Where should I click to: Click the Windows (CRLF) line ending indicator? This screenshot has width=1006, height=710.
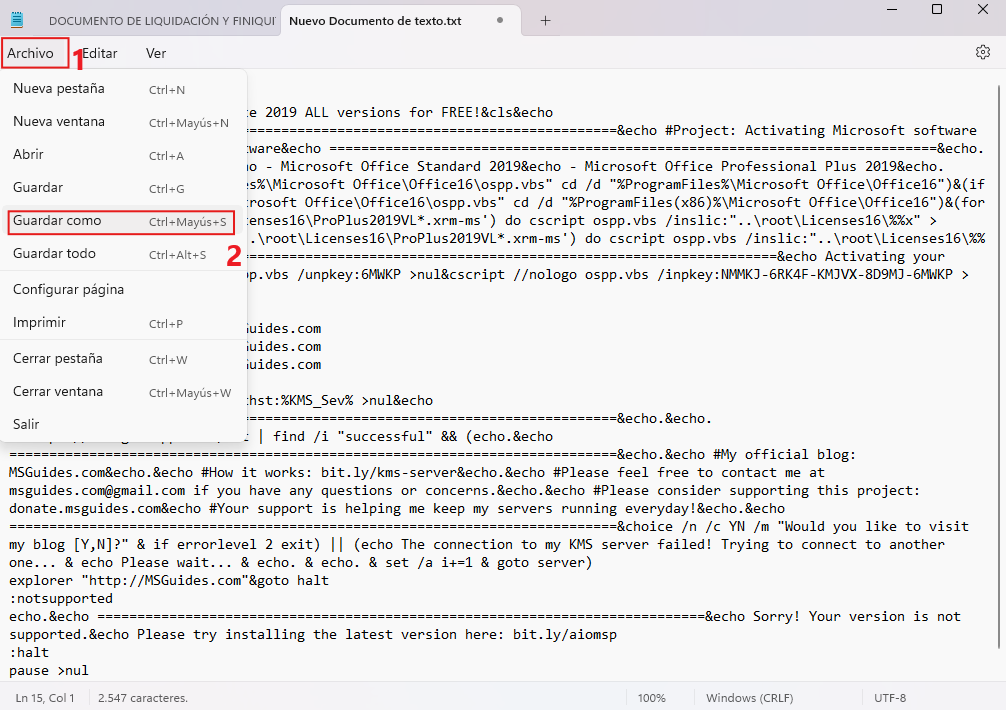click(x=748, y=697)
